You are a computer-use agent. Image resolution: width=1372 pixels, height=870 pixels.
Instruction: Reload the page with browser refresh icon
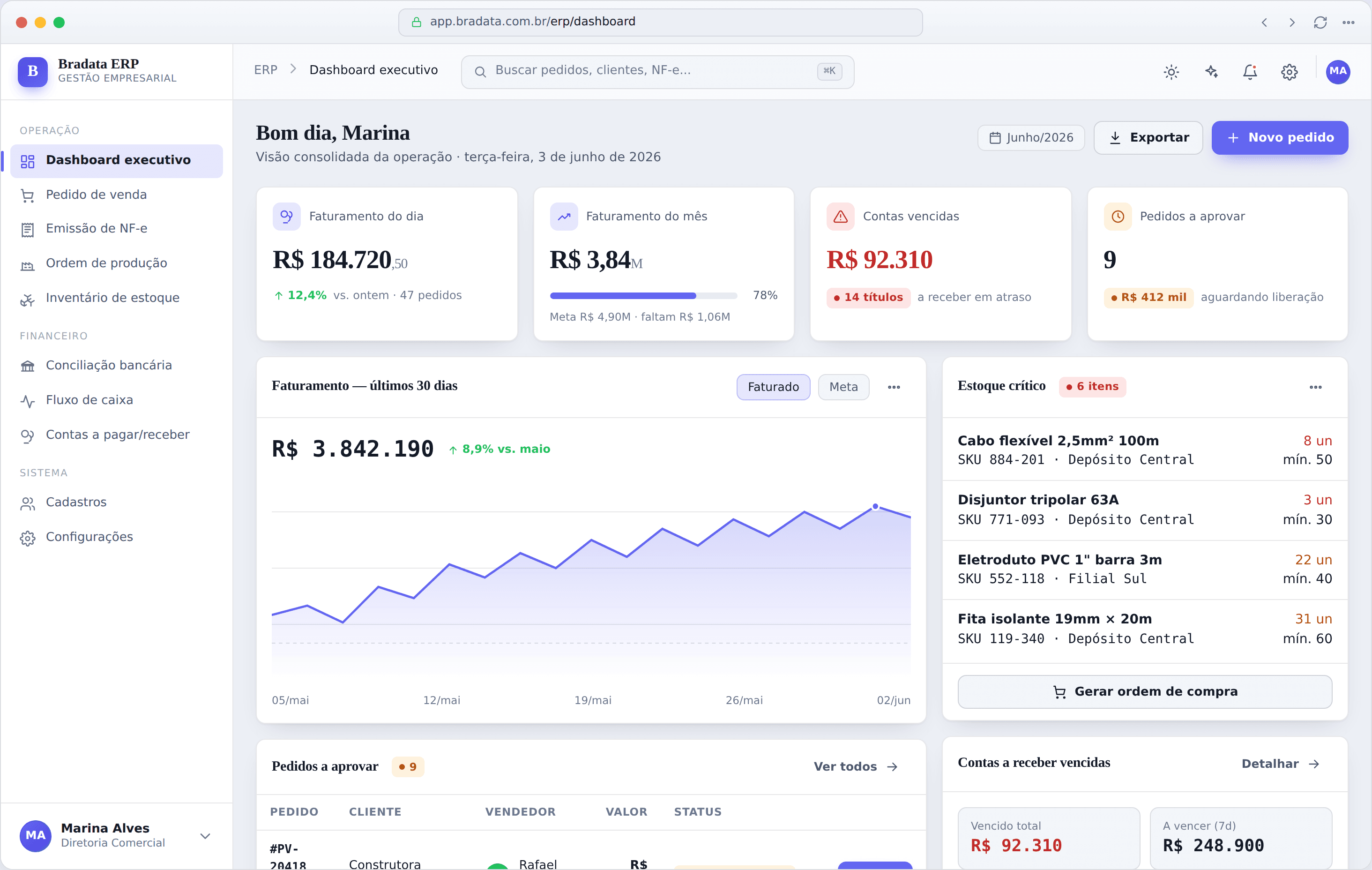pyautogui.click(x=1320, y=22)
